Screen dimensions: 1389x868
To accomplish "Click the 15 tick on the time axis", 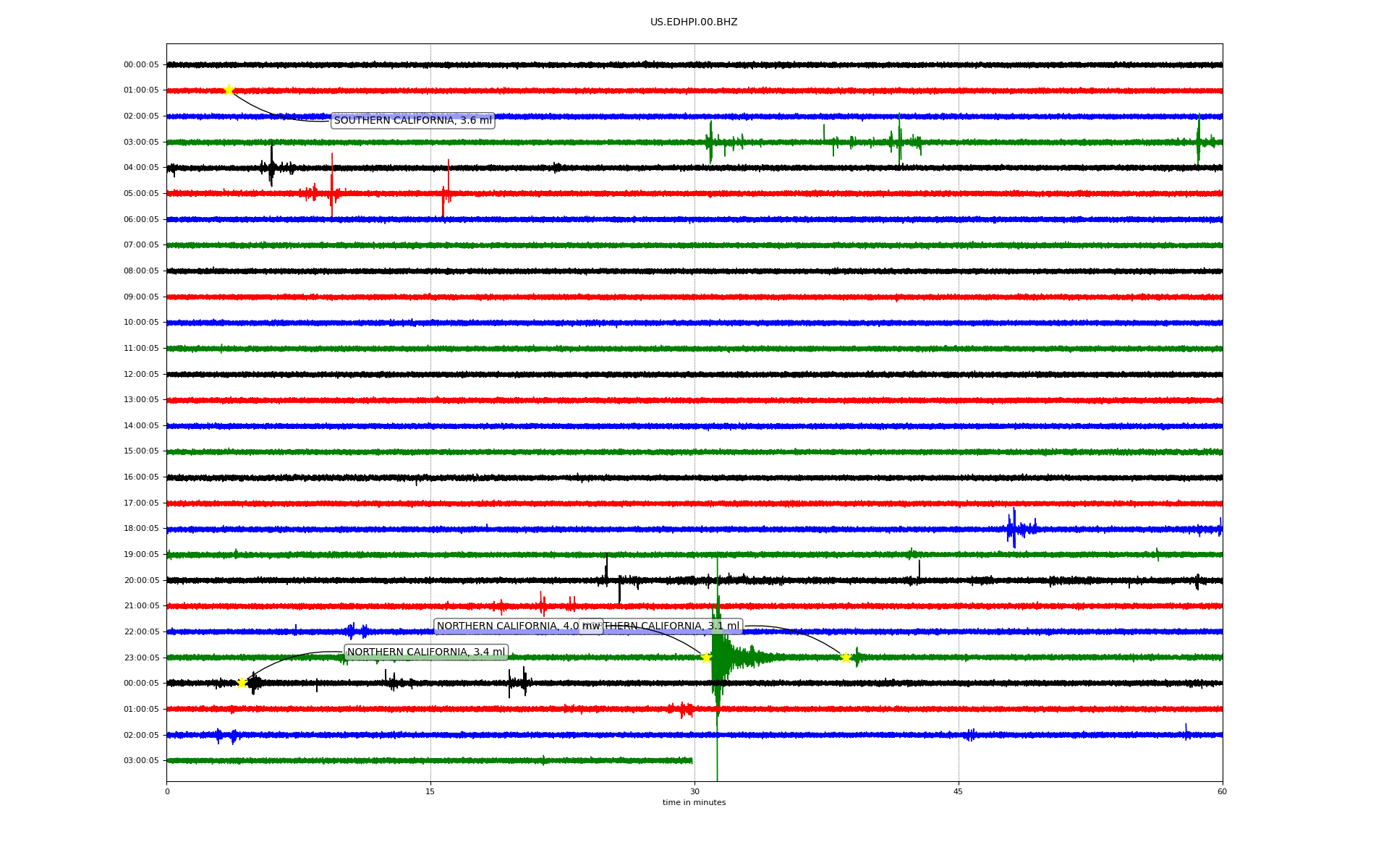I will pos(430,791).
